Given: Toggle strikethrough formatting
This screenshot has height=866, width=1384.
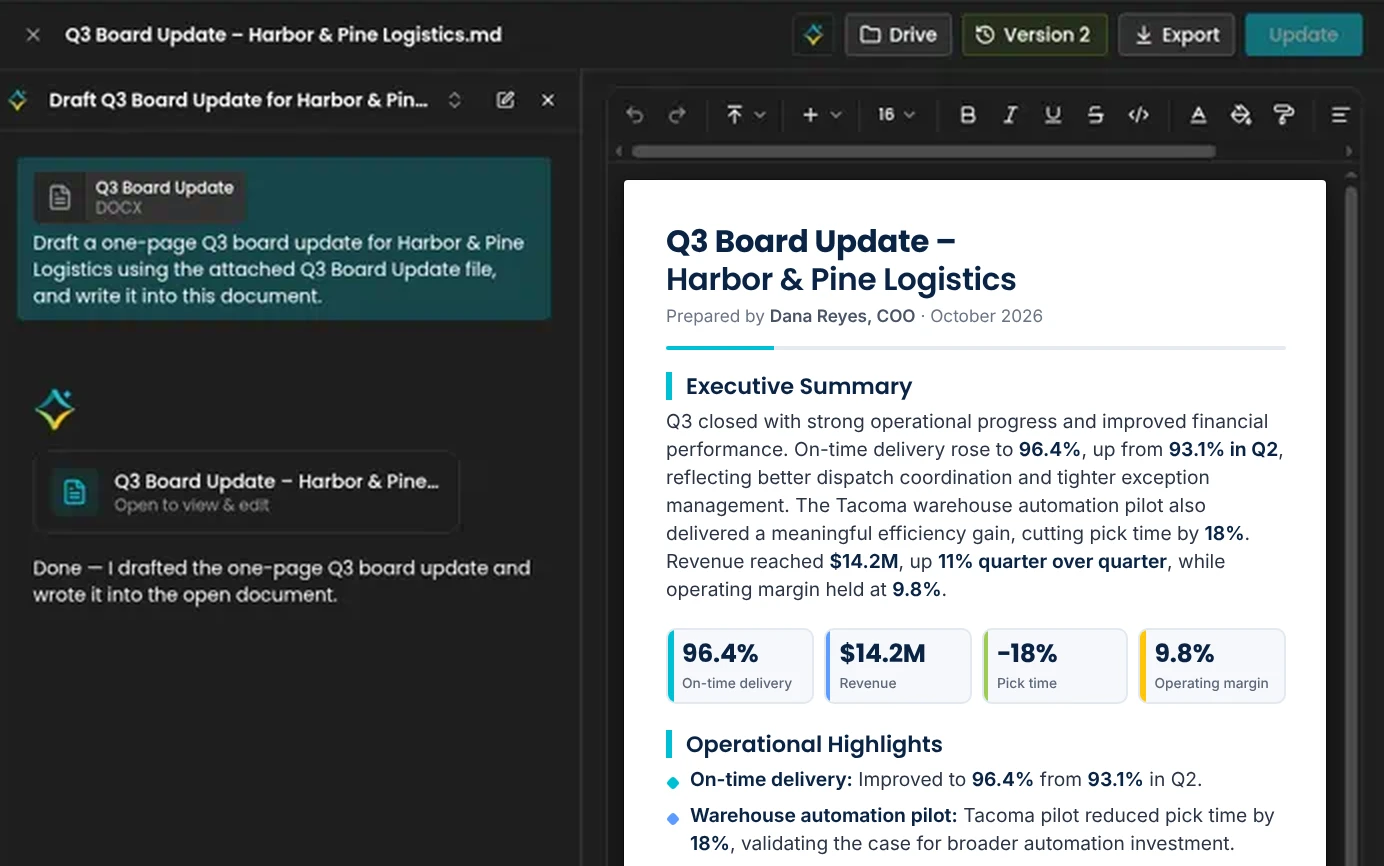Looking at the screenshot, I should pos(1096,115).
